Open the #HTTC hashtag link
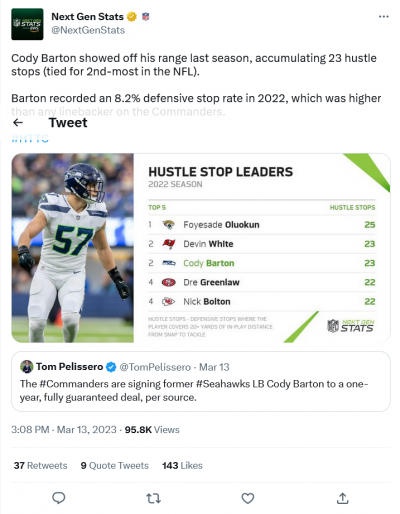The width and height of the screenshot is (400, 514). click(x=30, y=138)
